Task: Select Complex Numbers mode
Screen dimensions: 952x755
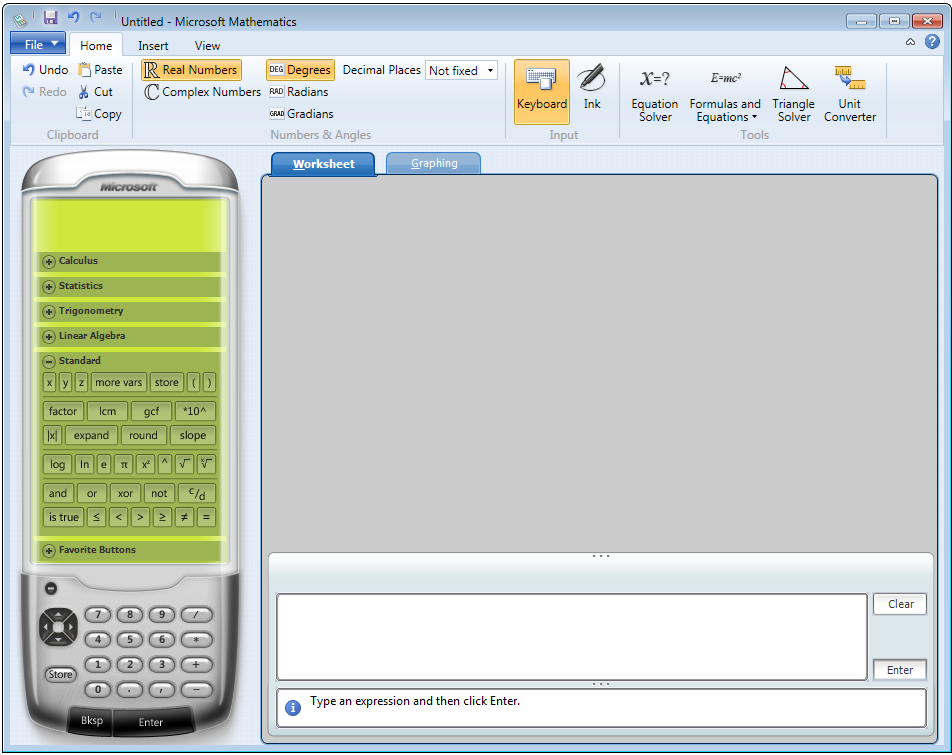Action: [x=203, y=92]
